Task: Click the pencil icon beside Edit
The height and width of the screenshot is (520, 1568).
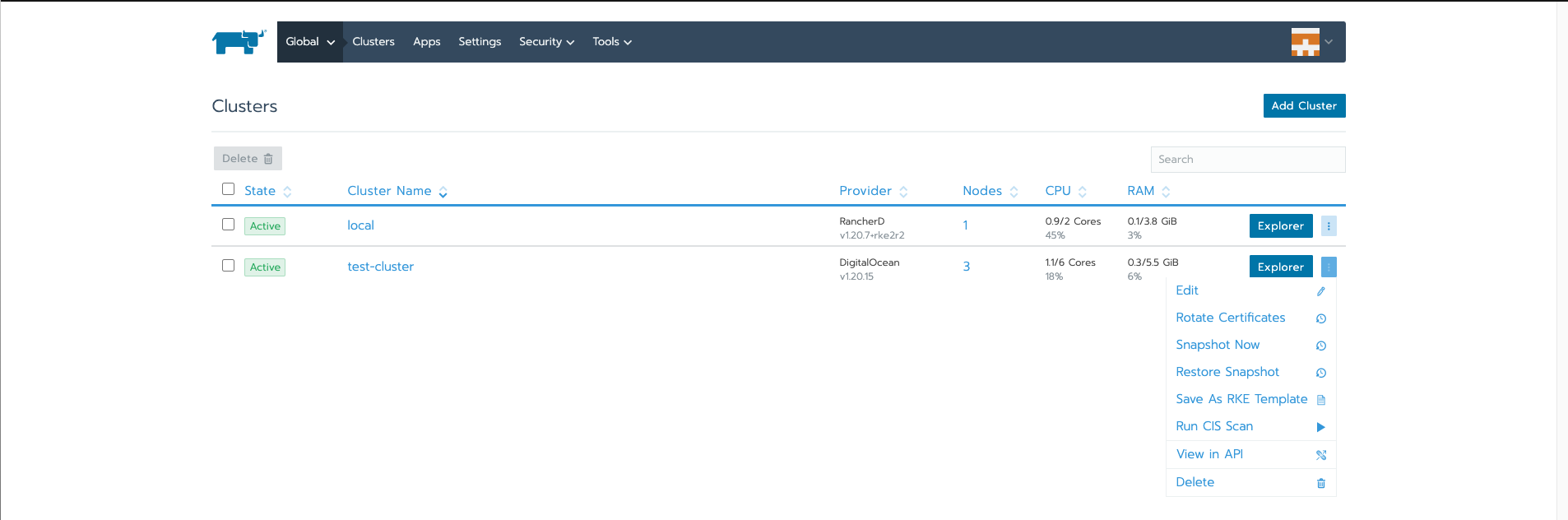Action: tap(1320, 291)
